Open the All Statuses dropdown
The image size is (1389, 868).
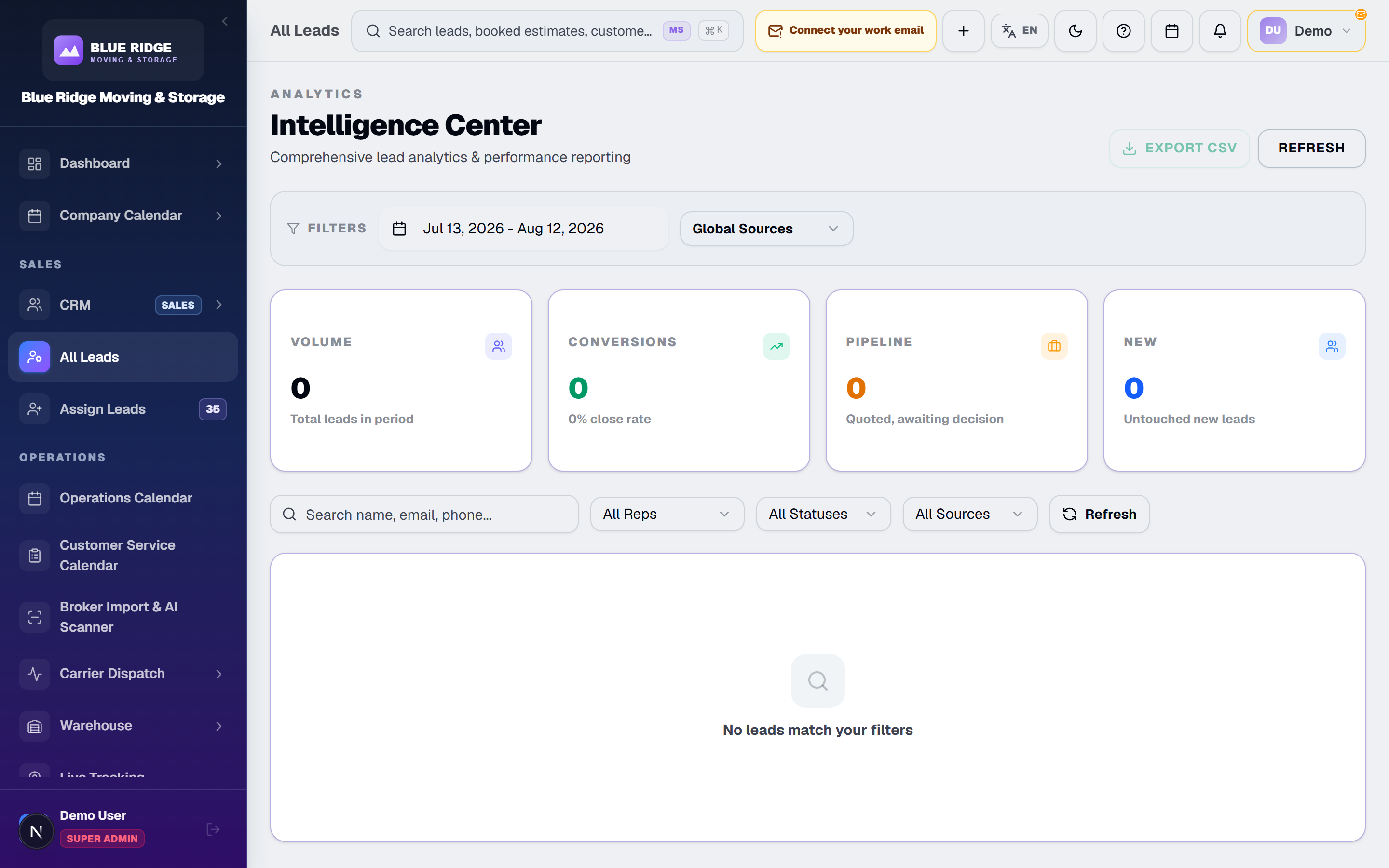pyautogui.click(x=823, y=514)
